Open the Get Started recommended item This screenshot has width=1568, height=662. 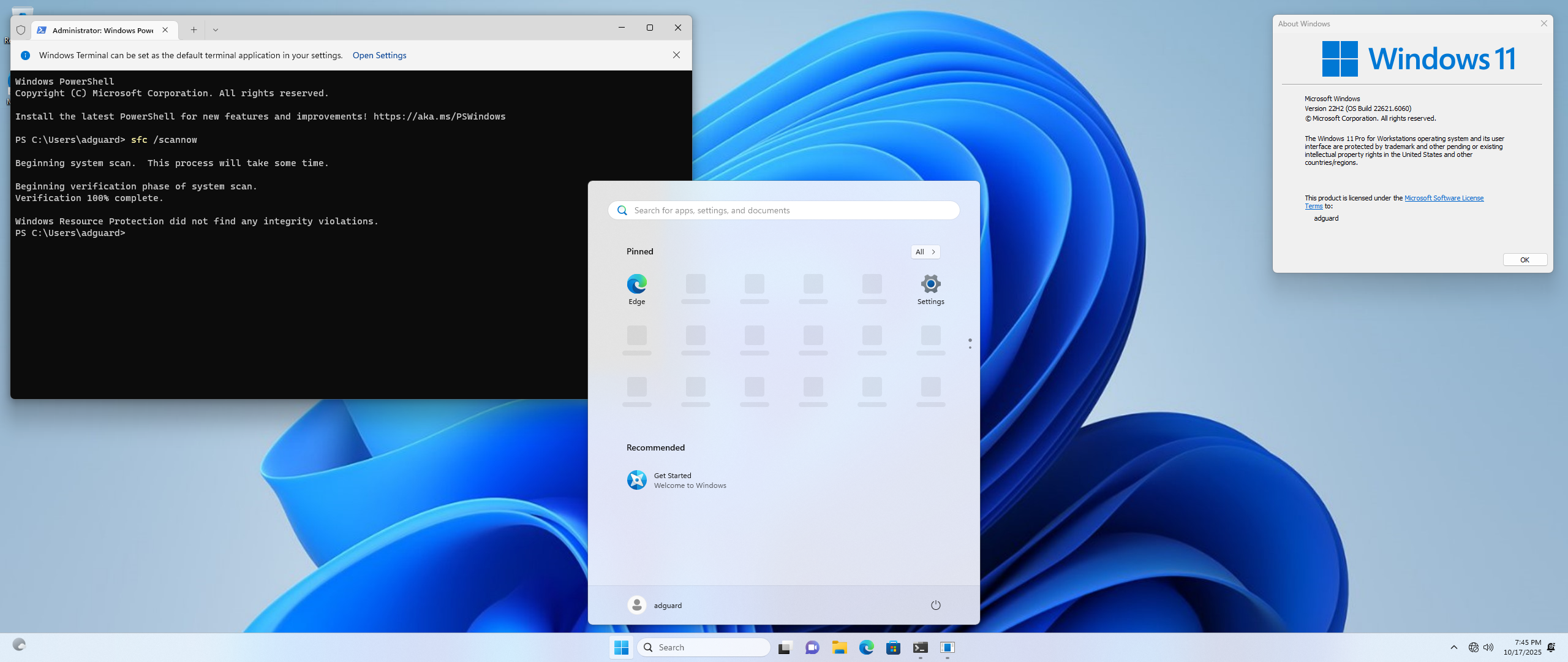677,480
